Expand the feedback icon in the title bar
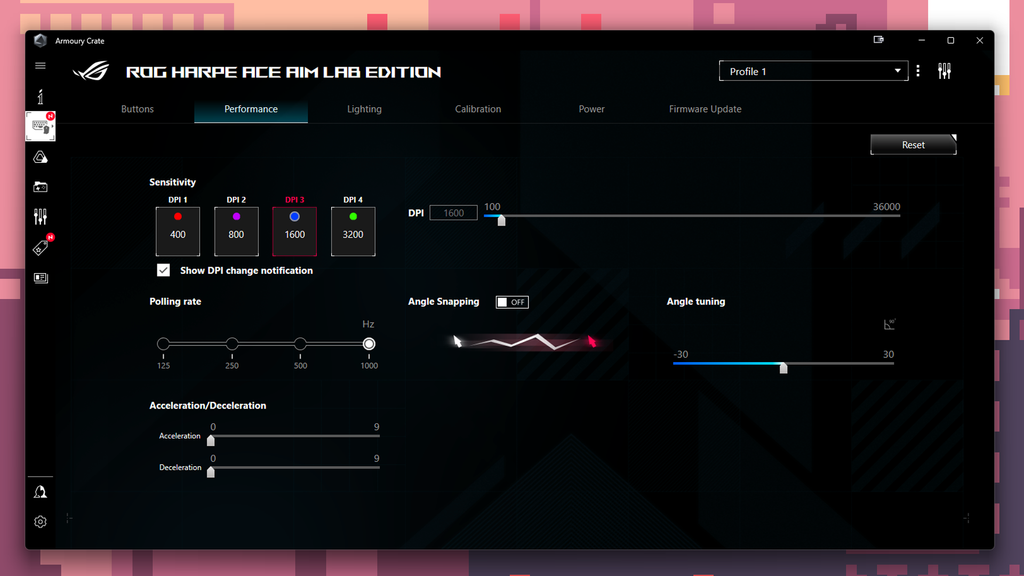 click(878, 40)
